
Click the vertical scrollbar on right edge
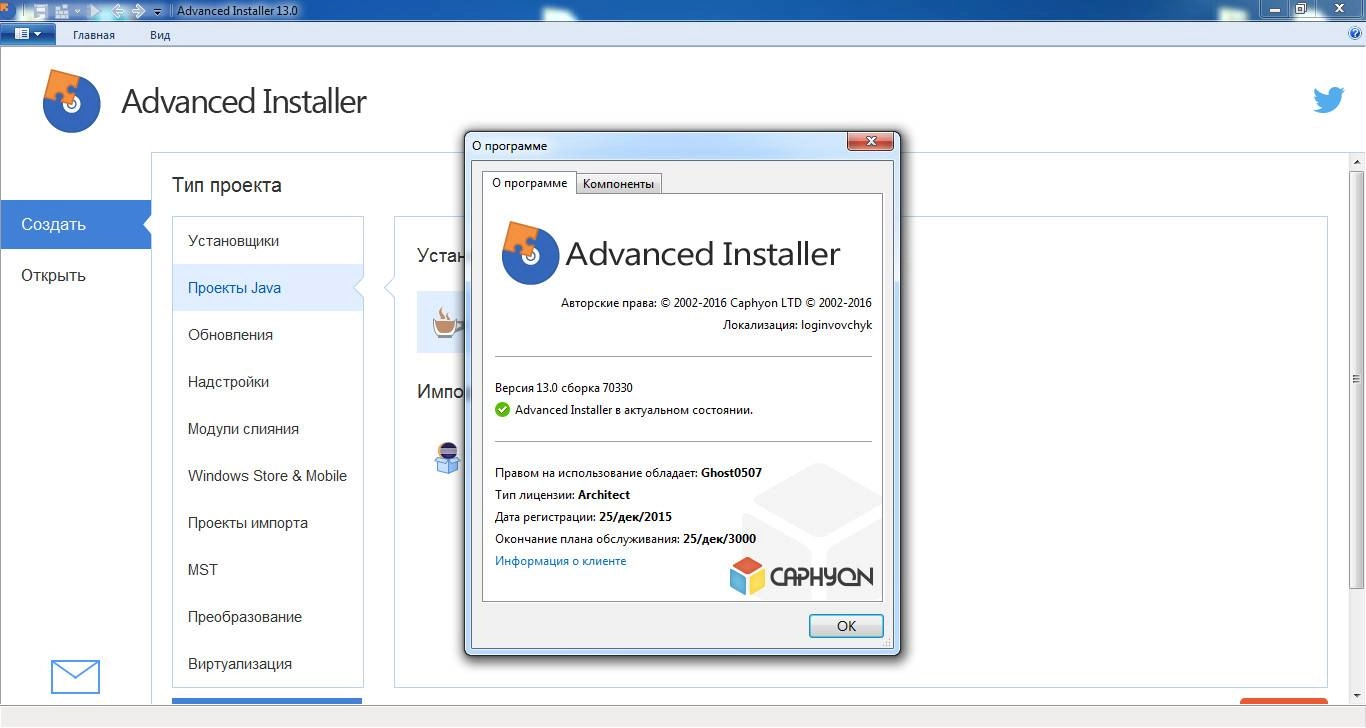[x=1357, y=380]
